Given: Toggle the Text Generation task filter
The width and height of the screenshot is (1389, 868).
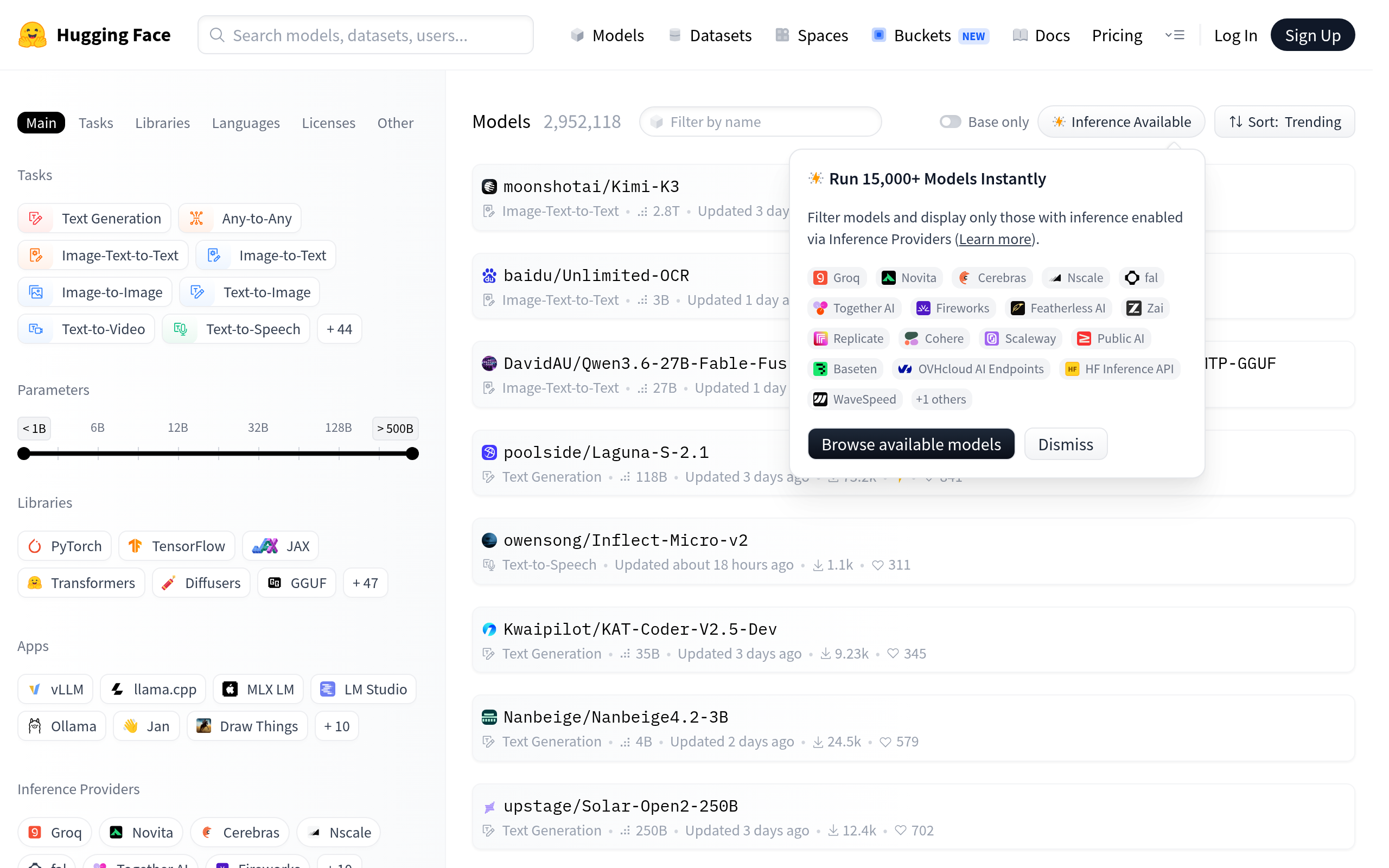Looking at the screenshot, I should [x=94, y=218].
